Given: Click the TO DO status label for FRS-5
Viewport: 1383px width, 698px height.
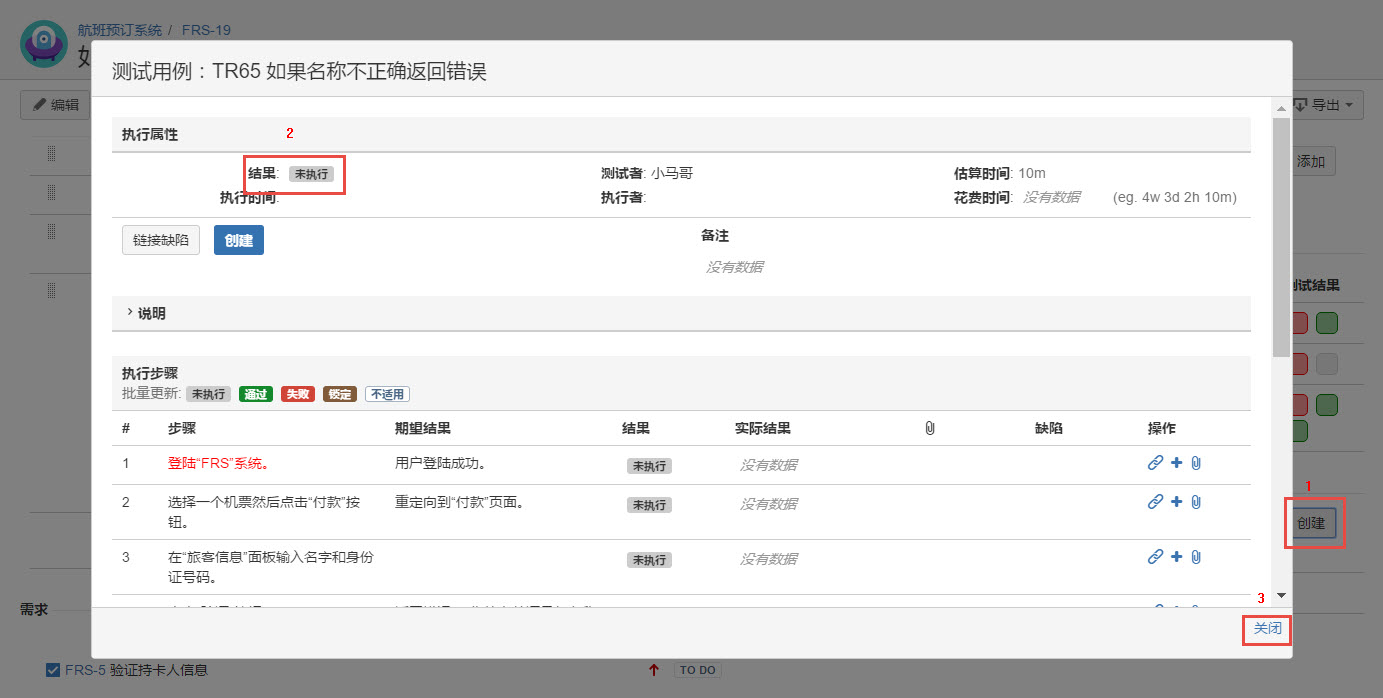Looking at the screenshot, I should tap(698, 670).
